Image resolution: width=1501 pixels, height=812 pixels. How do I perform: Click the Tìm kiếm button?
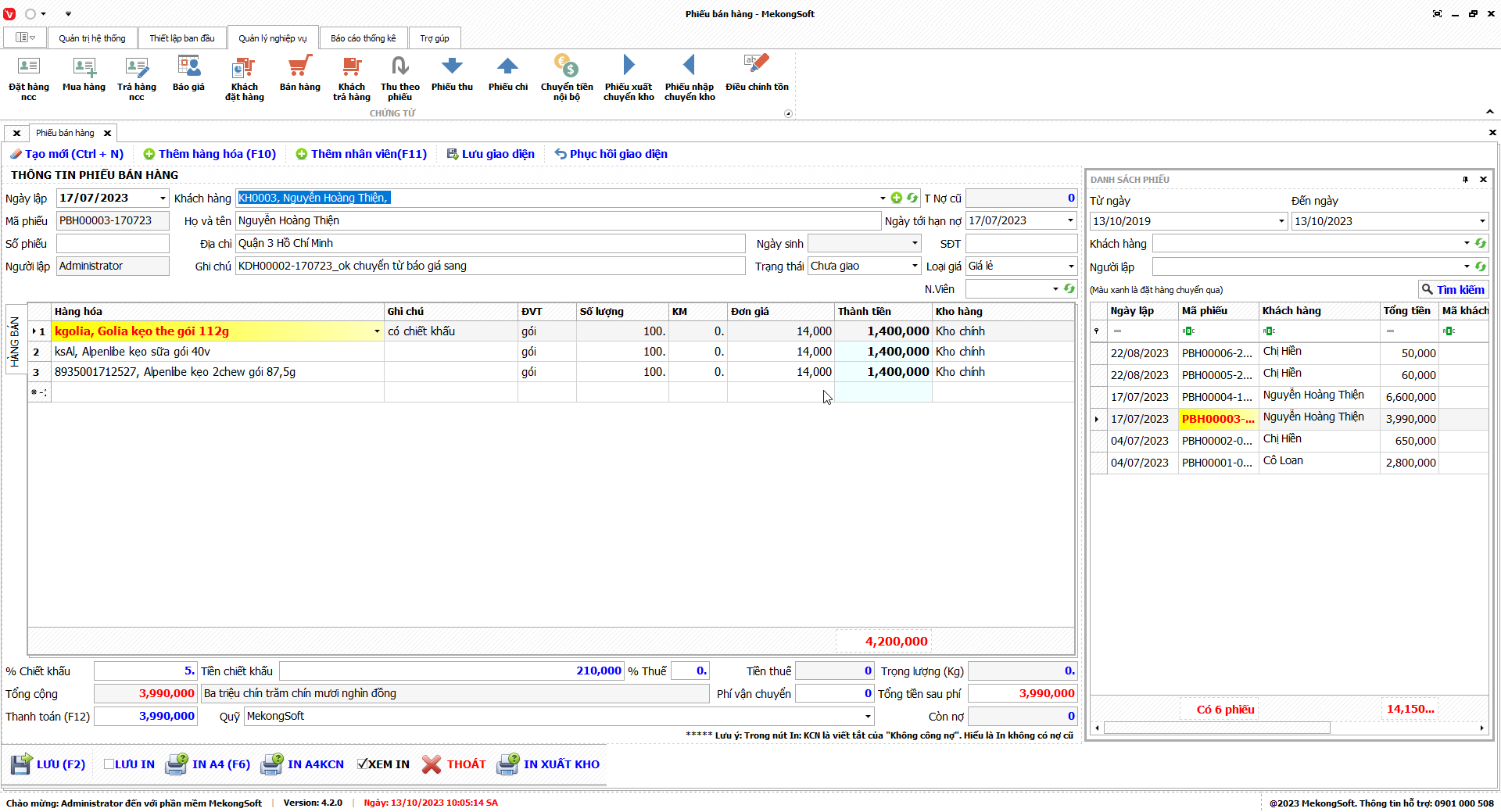pyautogui.click(x=1453, y=290)
